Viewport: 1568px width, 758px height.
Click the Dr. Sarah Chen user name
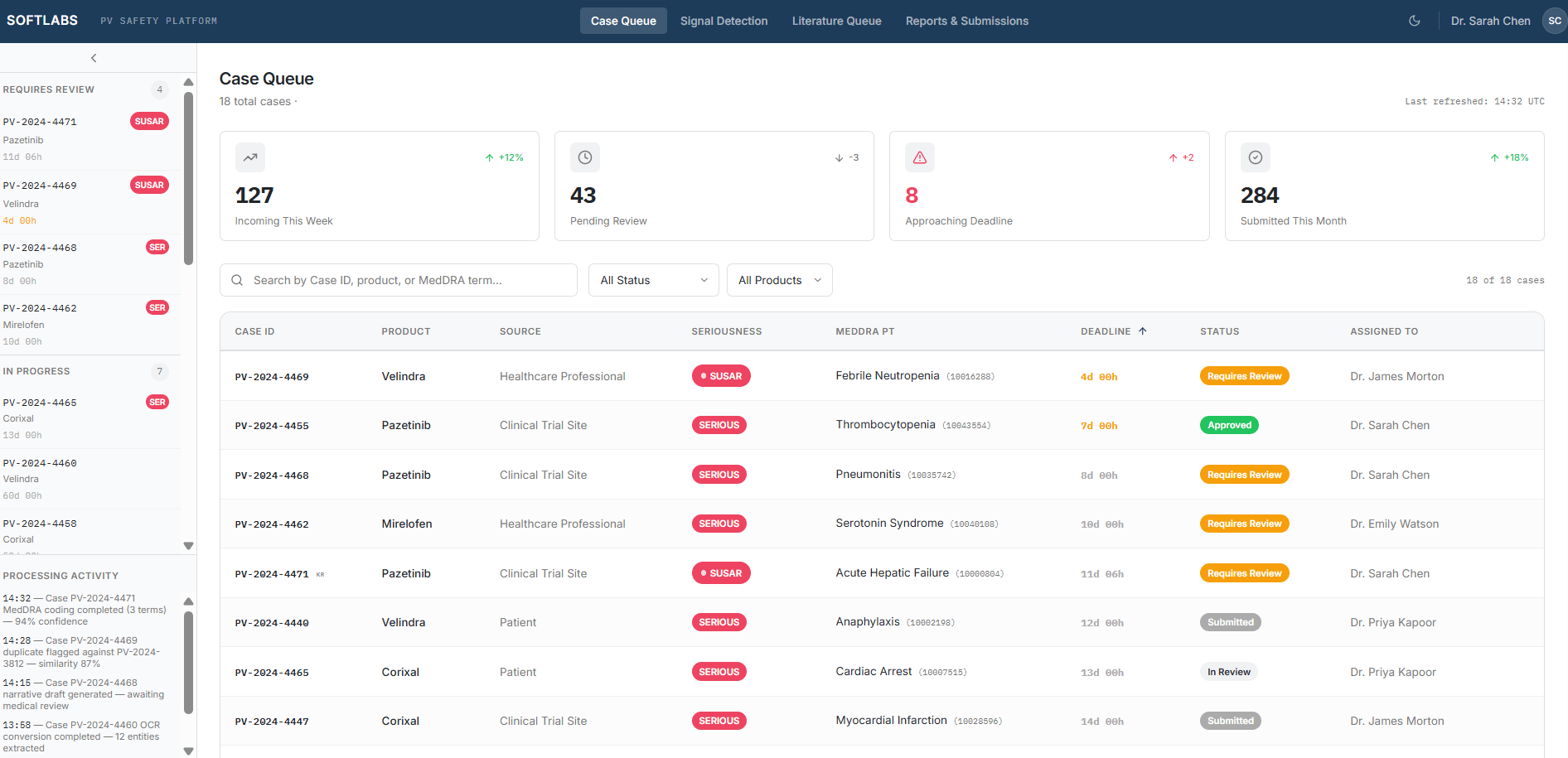1490,21
